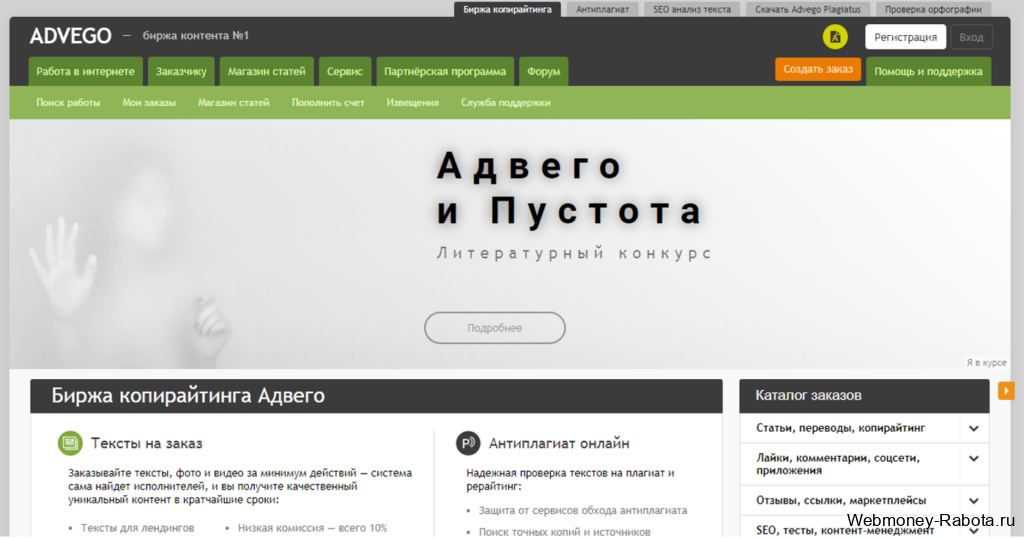Viewport: 1024px width, 538px height.
Task: Open Работа в интернете menu
Action: (x=86, y=72)
